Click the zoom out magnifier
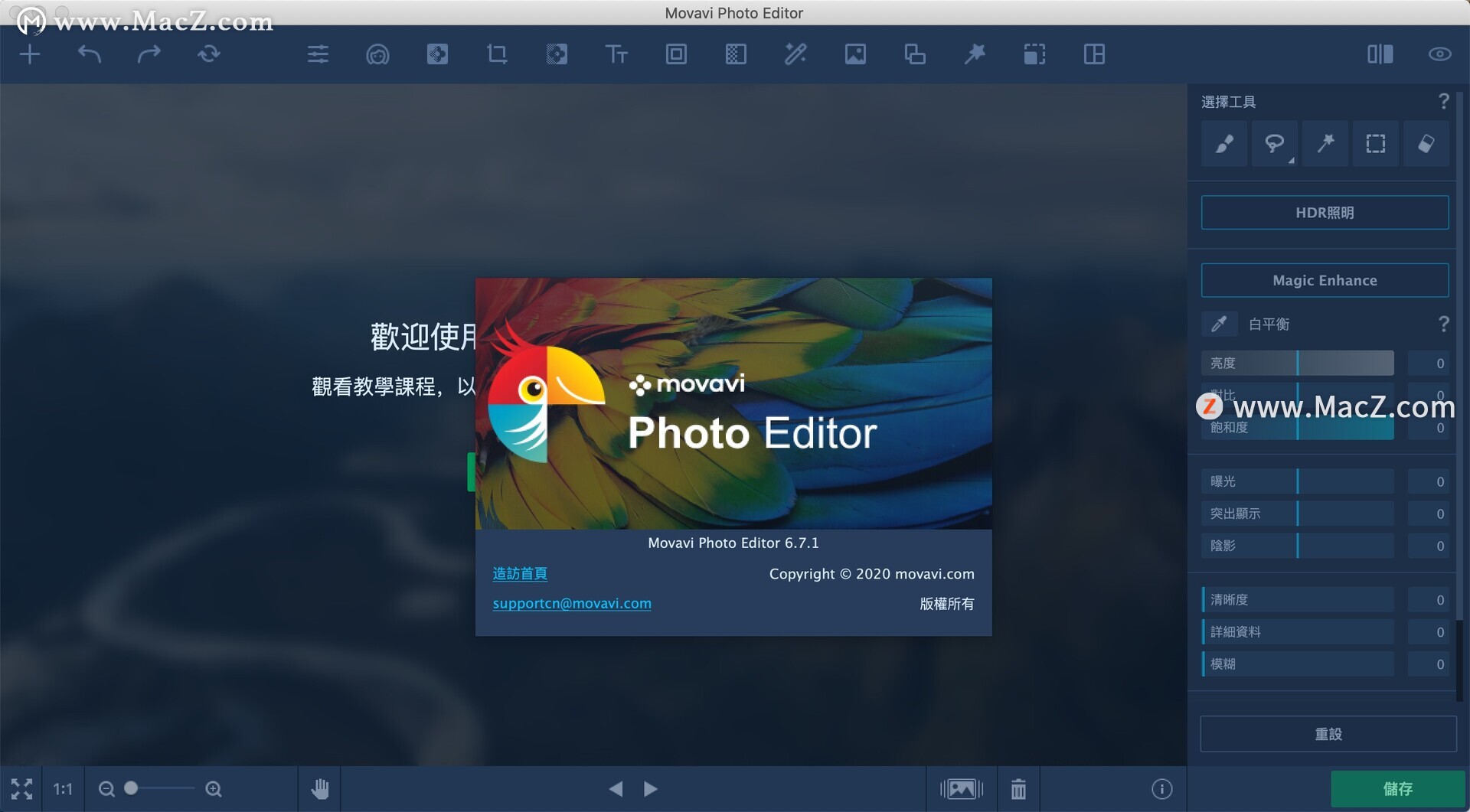The width and height of the screenshot is (1470, 812). pos(107,789)
